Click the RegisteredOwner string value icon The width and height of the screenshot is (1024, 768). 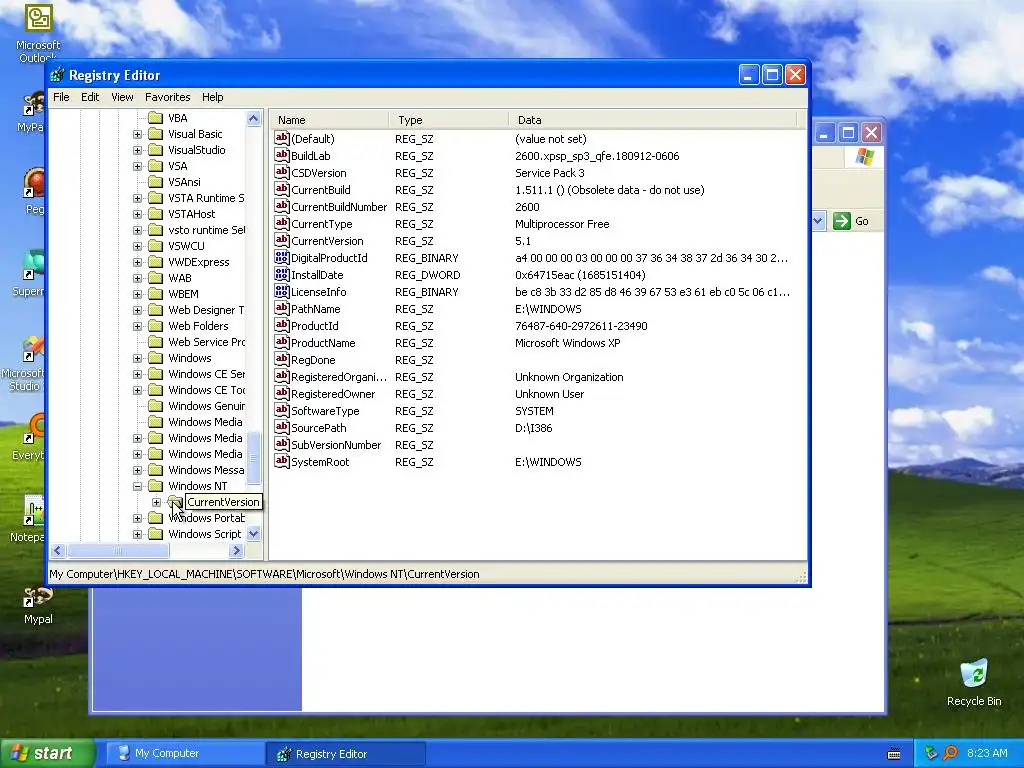pos(281,393)
